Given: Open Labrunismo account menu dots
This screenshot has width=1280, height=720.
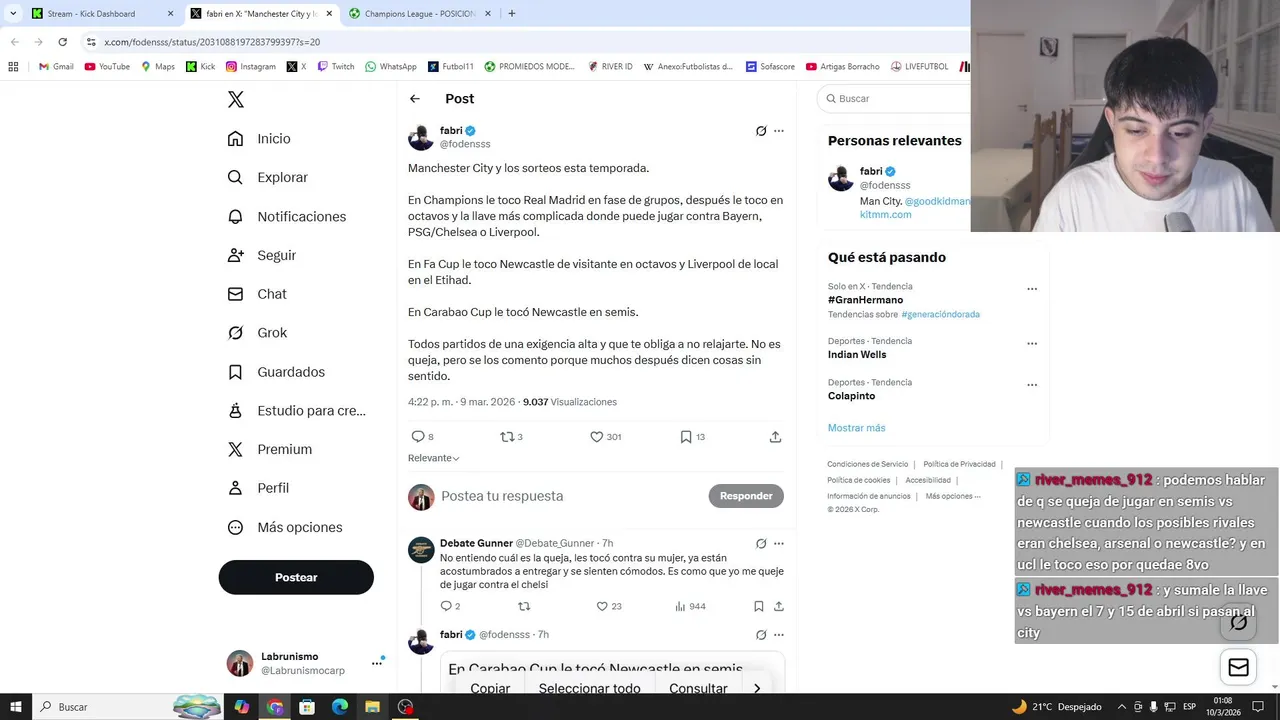Looking at the screenshot, I should [x=377, y=662].
